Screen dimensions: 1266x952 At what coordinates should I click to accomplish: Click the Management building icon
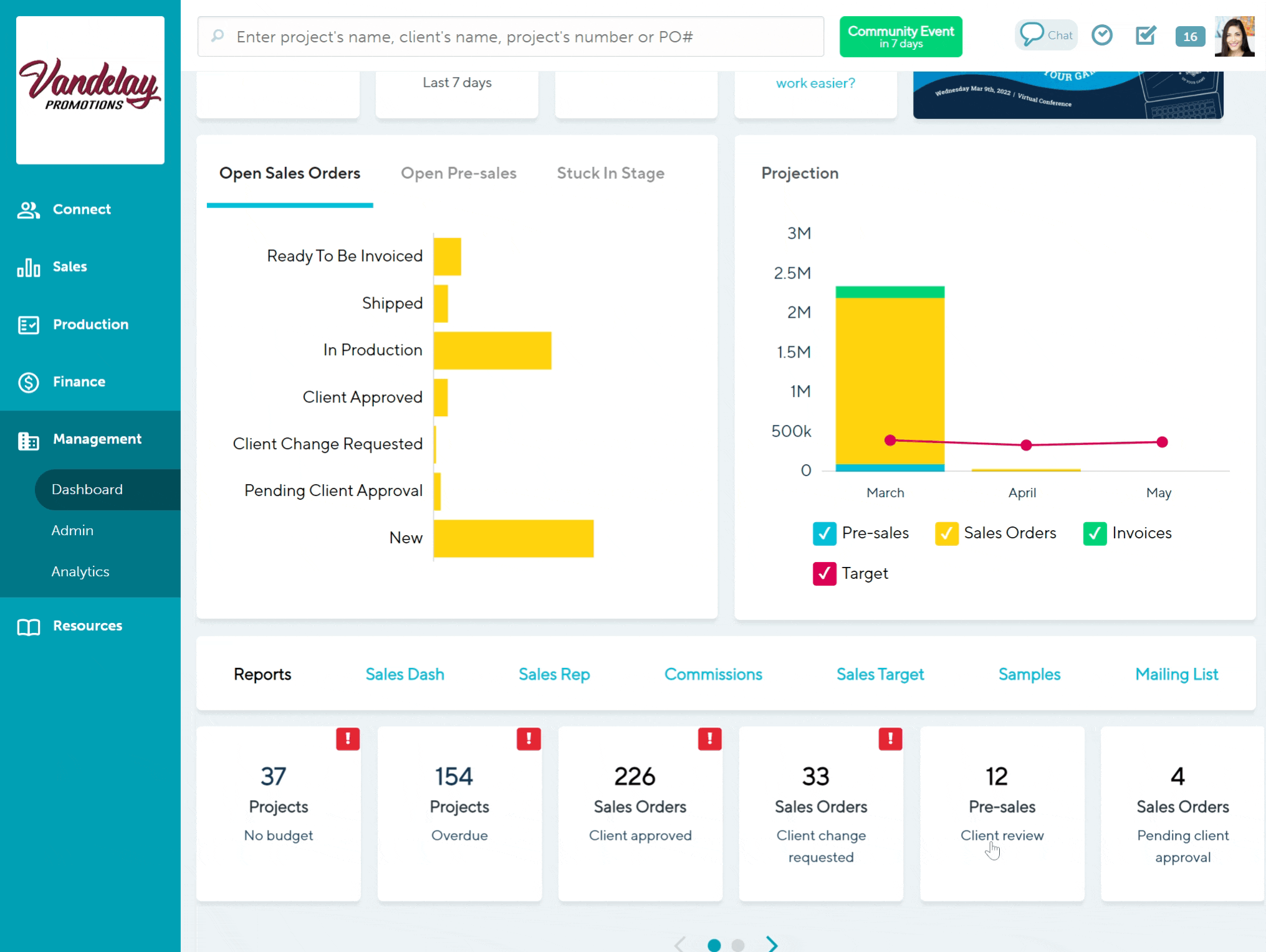28,439
